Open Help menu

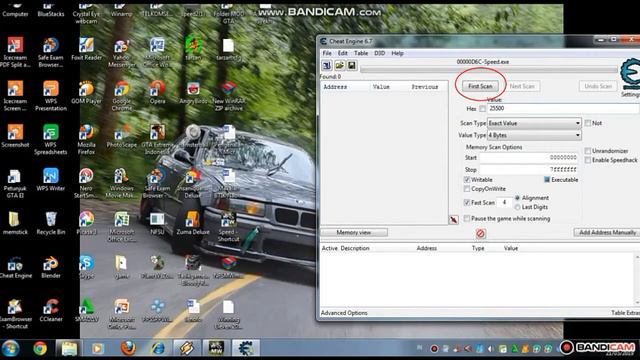[397, 53]
